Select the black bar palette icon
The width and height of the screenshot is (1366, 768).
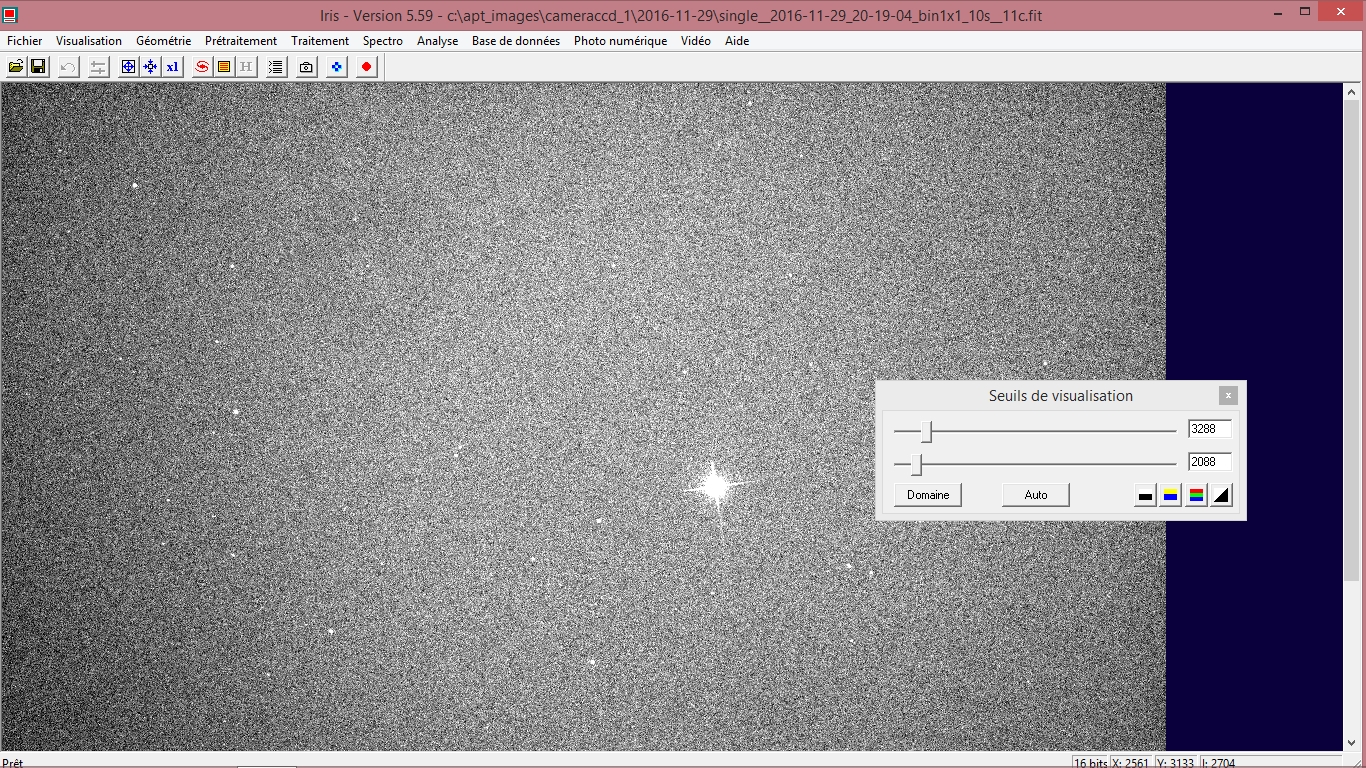point(1146,495)
